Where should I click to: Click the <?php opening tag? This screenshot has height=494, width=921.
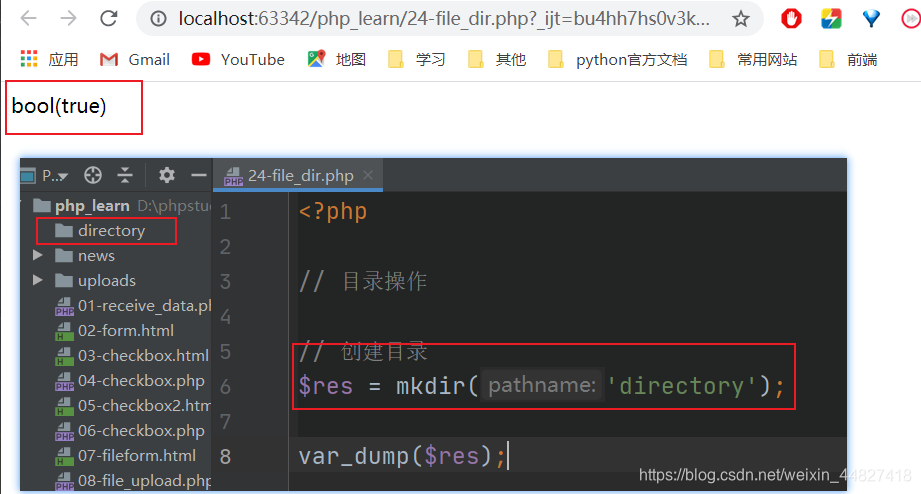333,211
